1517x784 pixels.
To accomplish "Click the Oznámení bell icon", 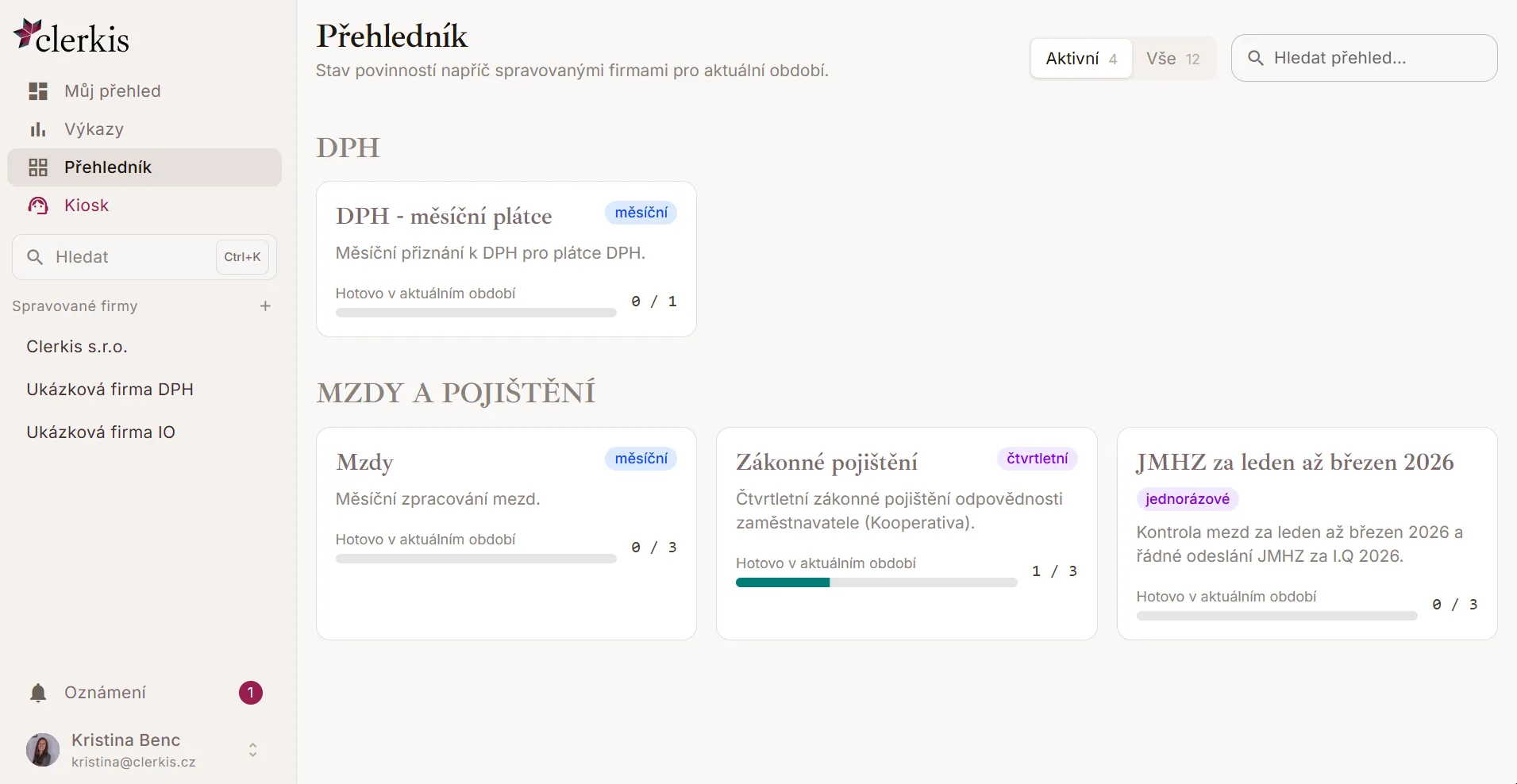I will click(38, 693).
